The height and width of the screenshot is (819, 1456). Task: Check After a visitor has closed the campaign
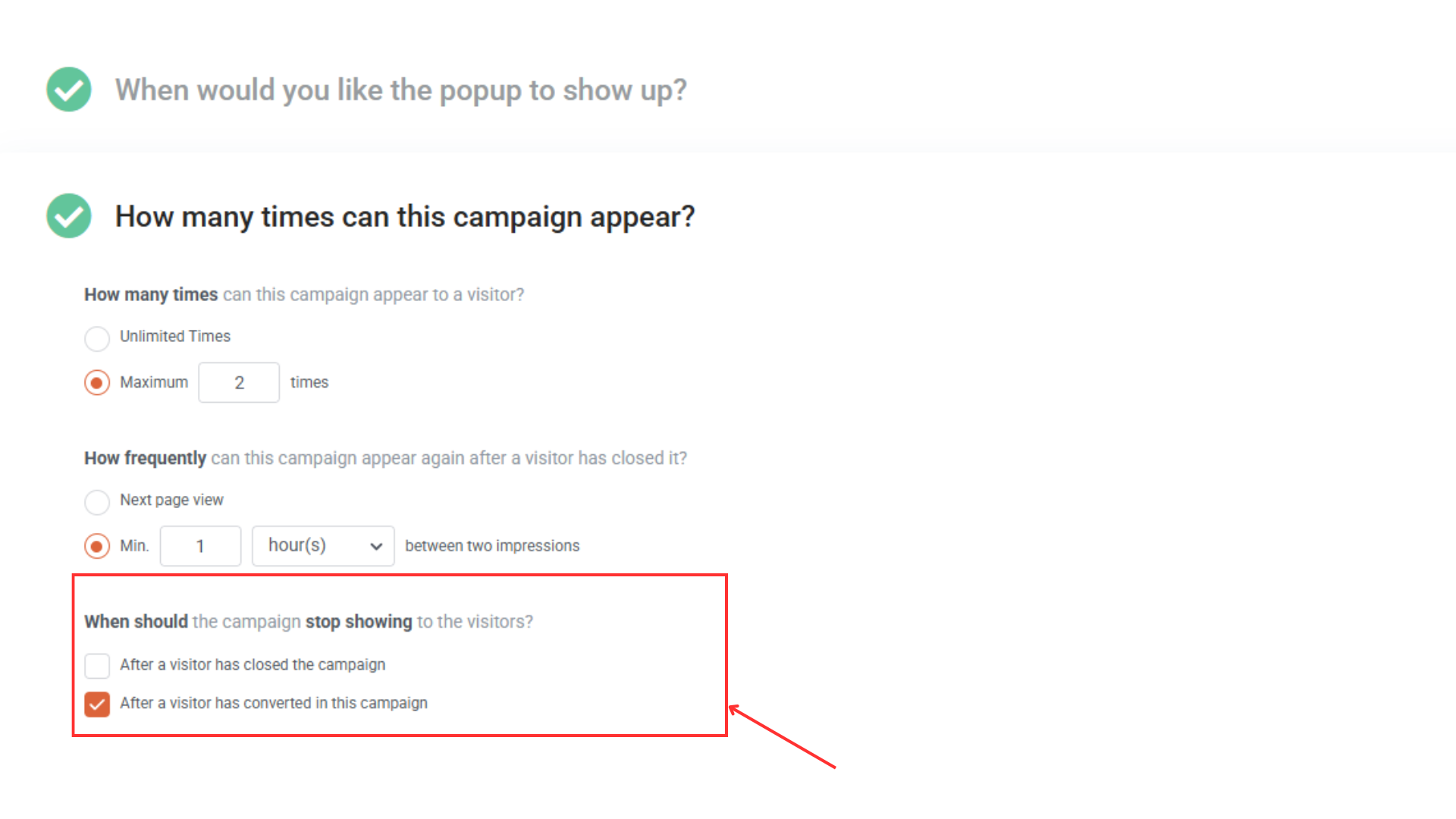[x=97, y=666]
